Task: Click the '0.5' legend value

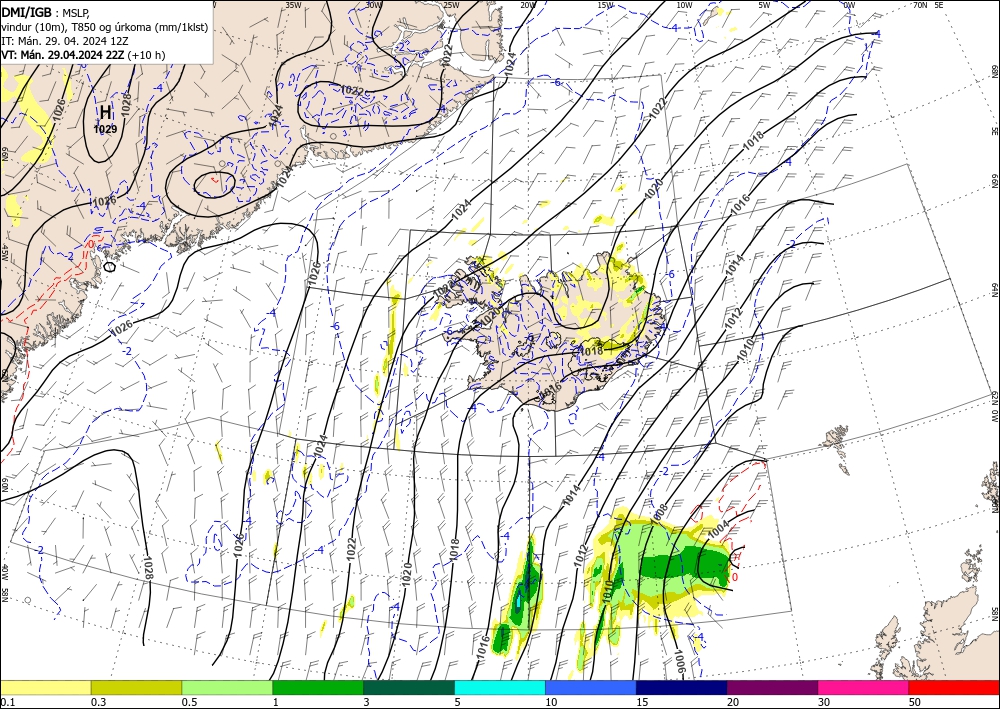Action: (189, 702)
